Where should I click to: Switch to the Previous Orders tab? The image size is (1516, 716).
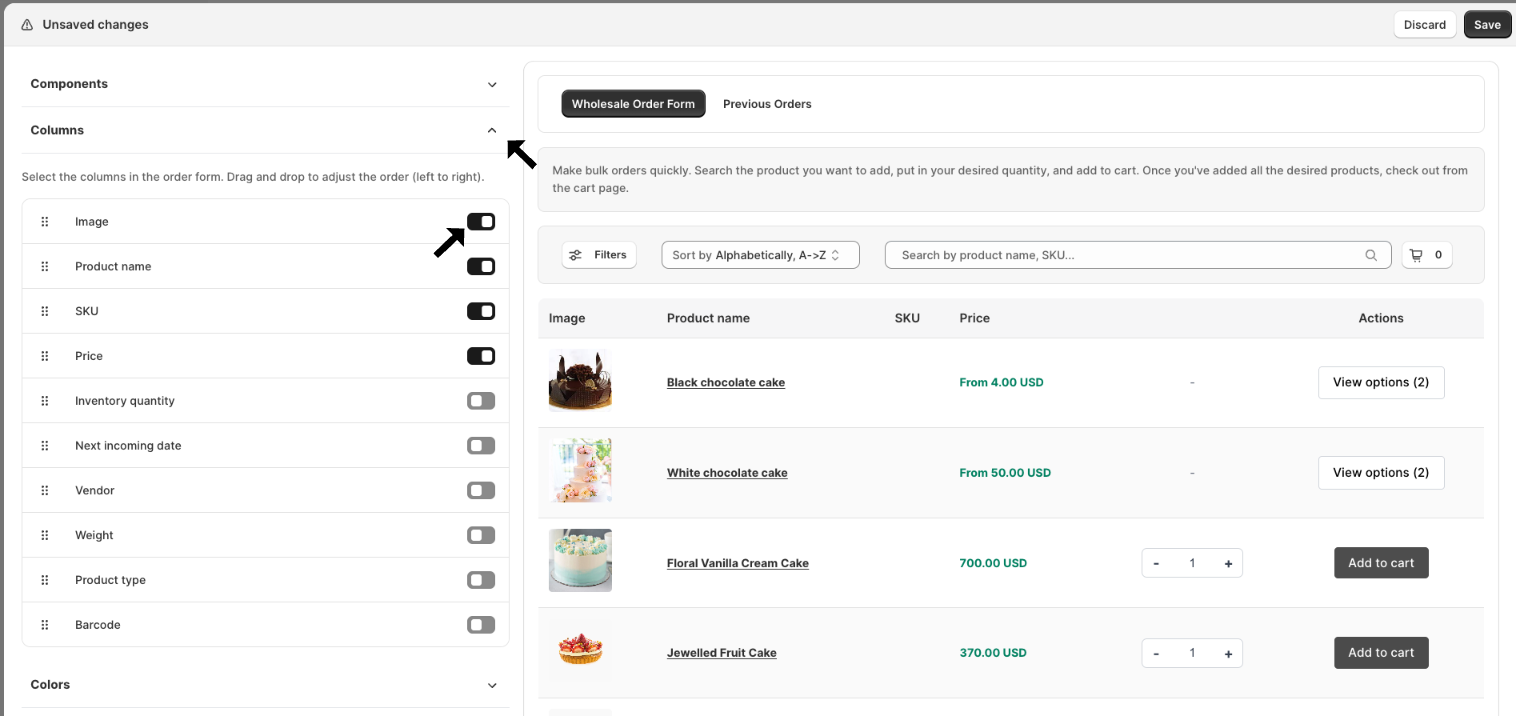767,104
